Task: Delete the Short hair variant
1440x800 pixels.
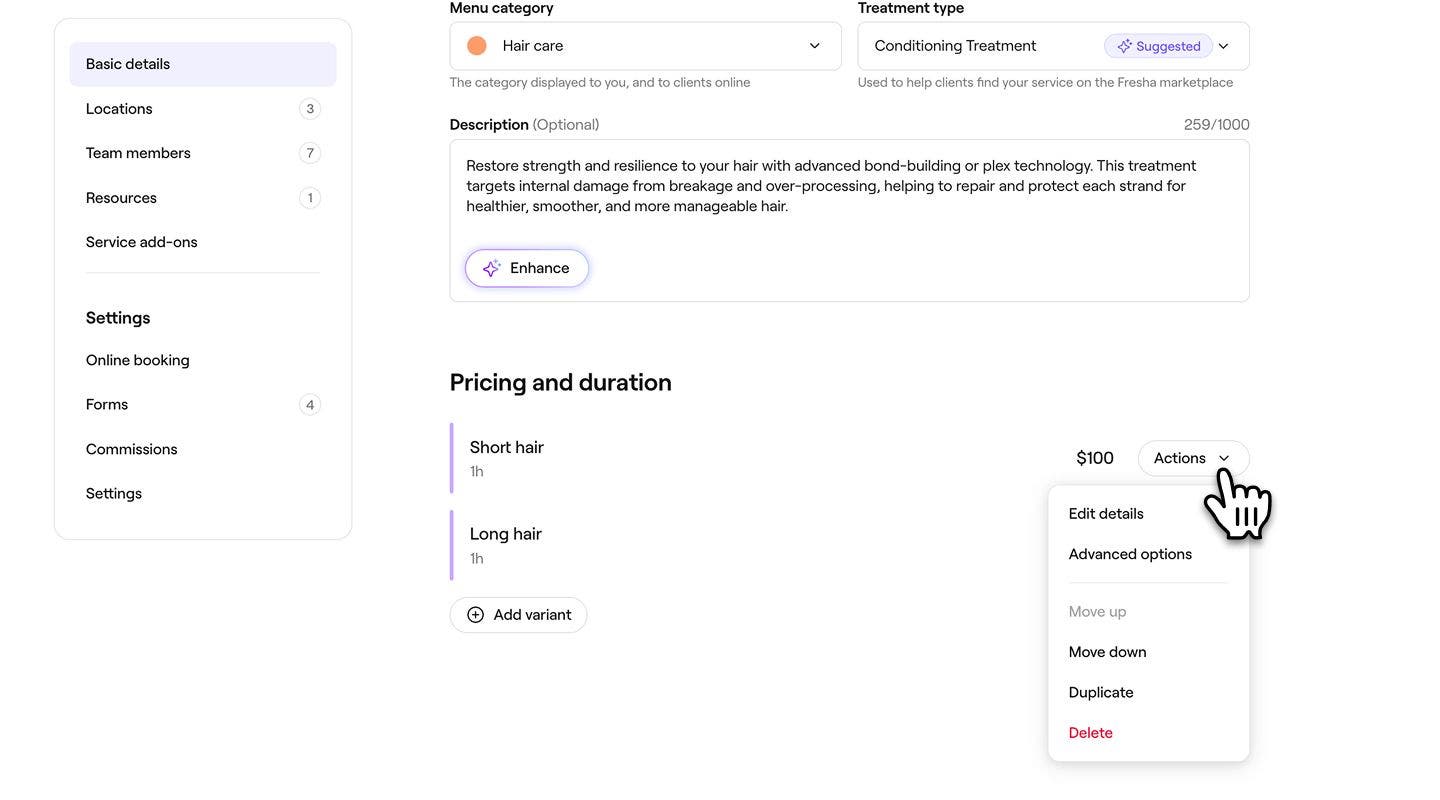Action: pyautogui.click(x=1090, y=733)
